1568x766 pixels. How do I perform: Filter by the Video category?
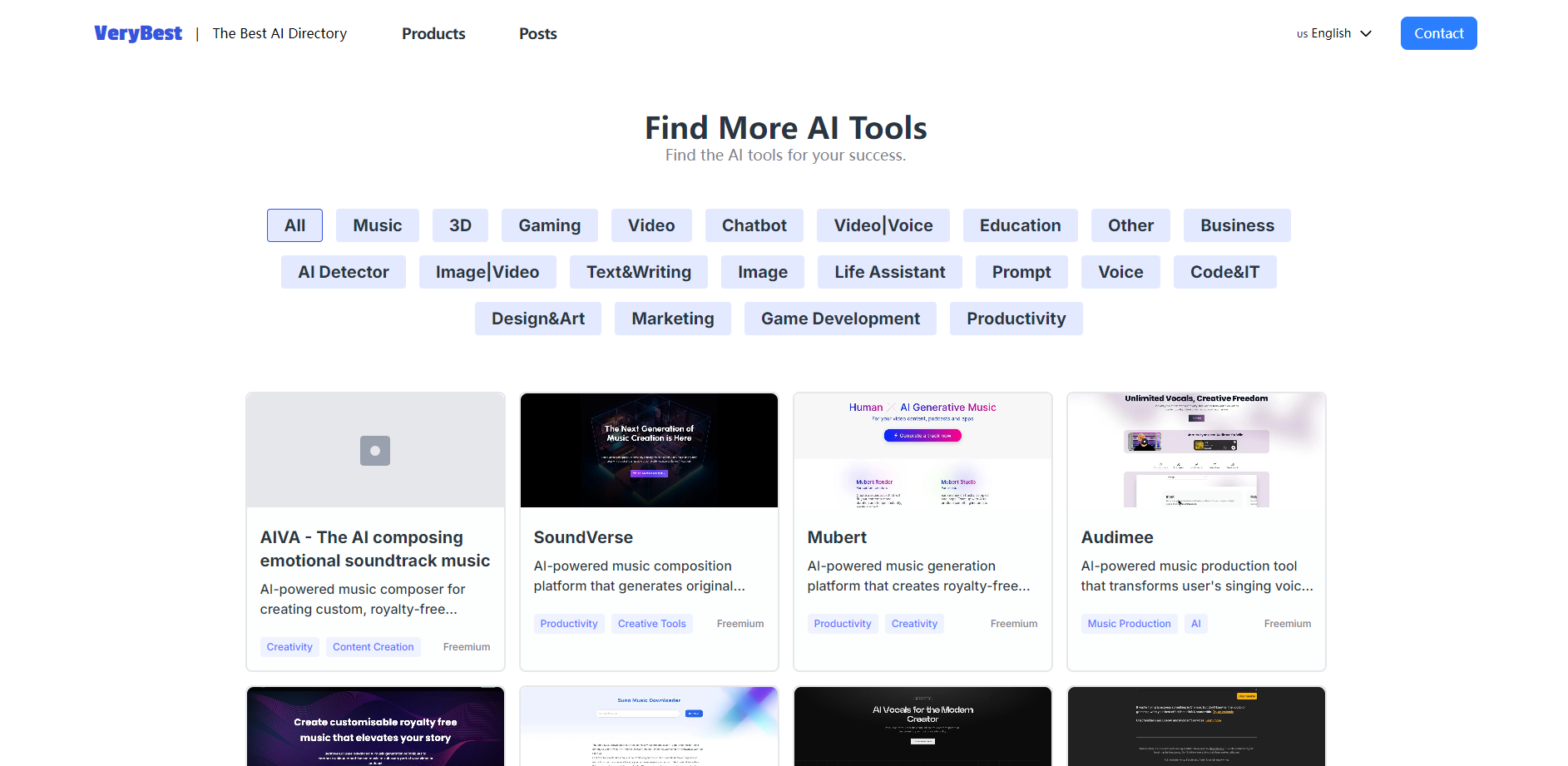click(651, 225)
